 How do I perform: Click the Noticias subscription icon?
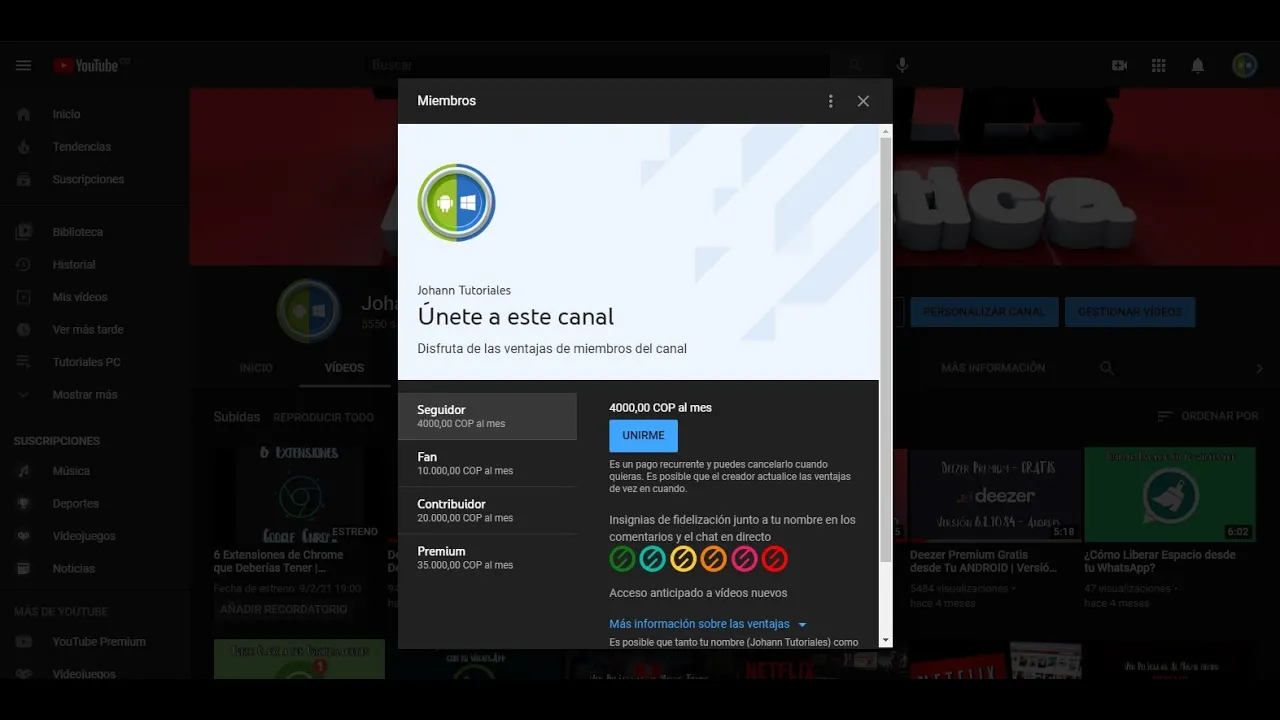tap(23, 569)
